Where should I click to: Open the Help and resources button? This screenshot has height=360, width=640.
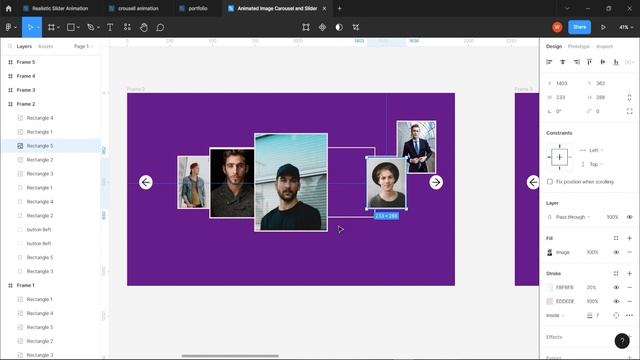[x=622, y=341]
